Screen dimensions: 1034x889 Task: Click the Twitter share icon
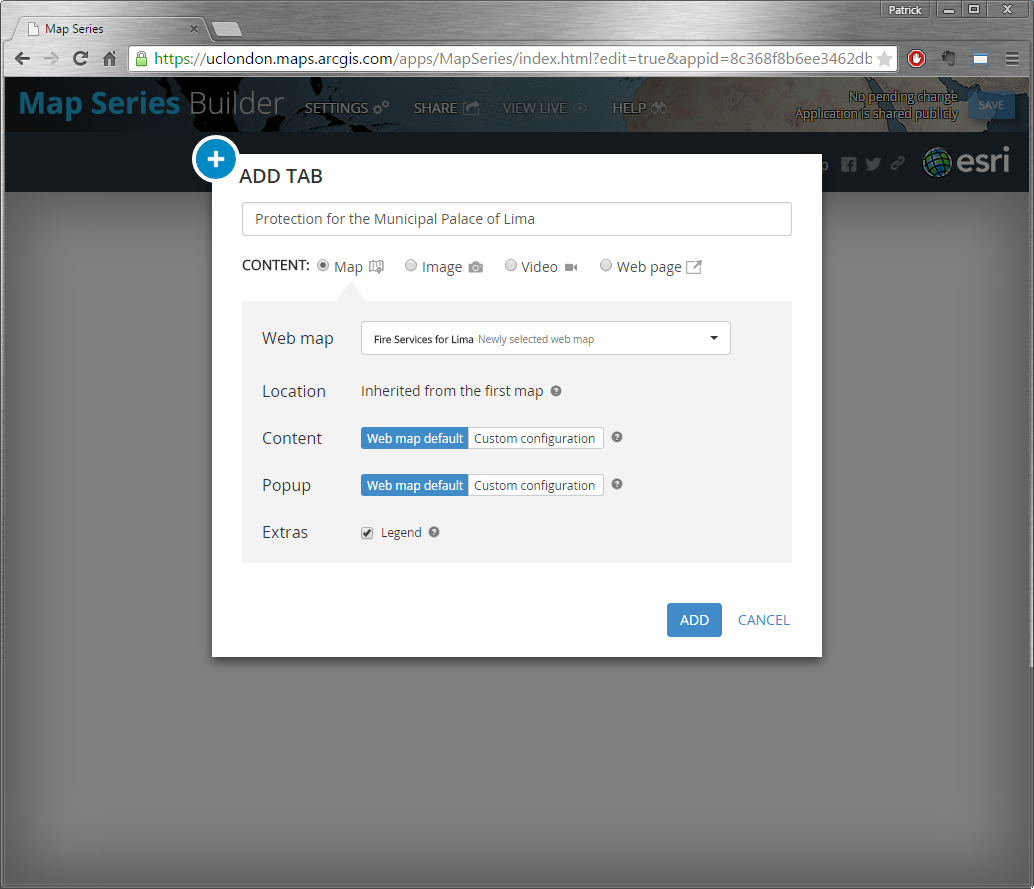873,165
